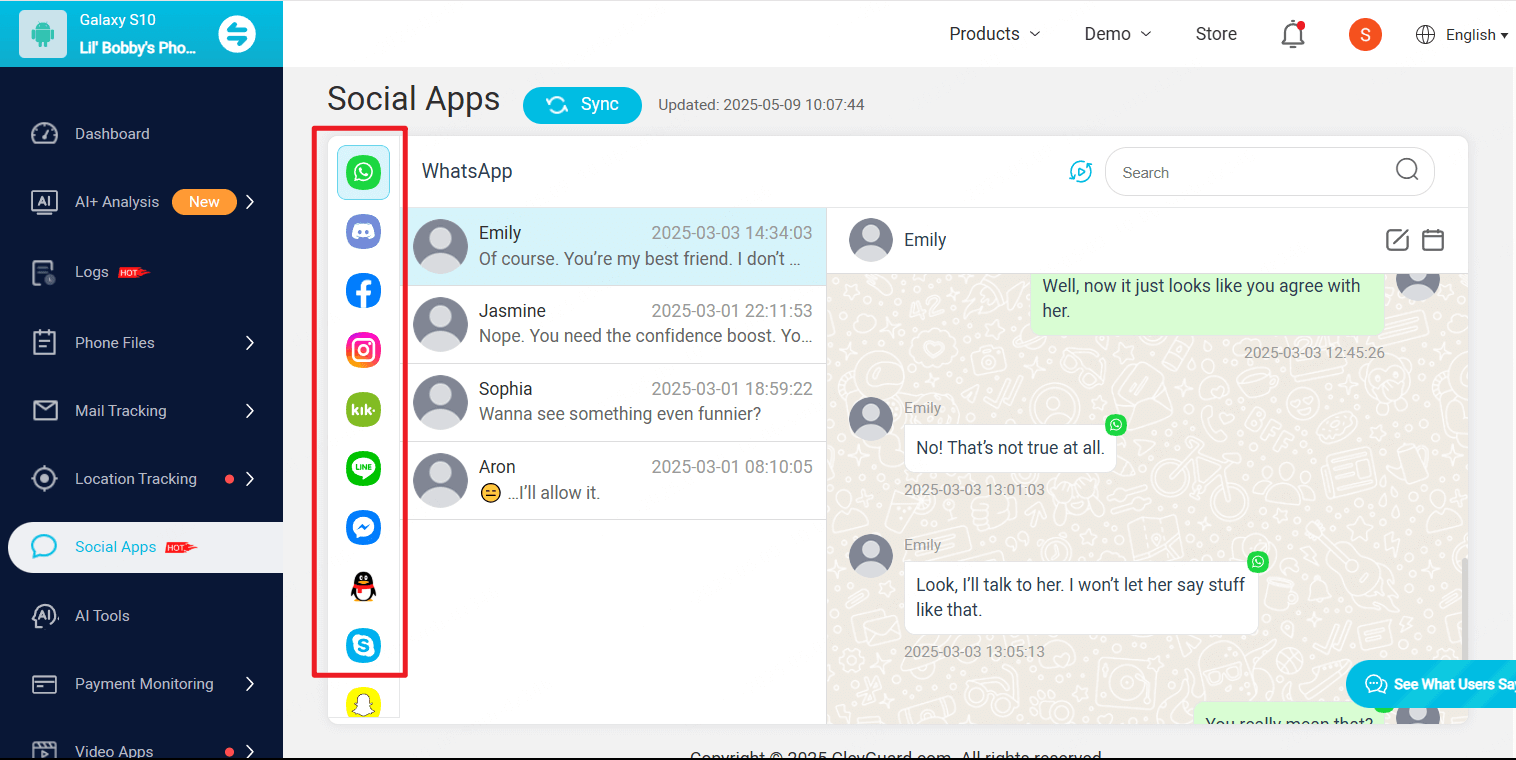Click the Logs sidebar icon

click(44, 272)
